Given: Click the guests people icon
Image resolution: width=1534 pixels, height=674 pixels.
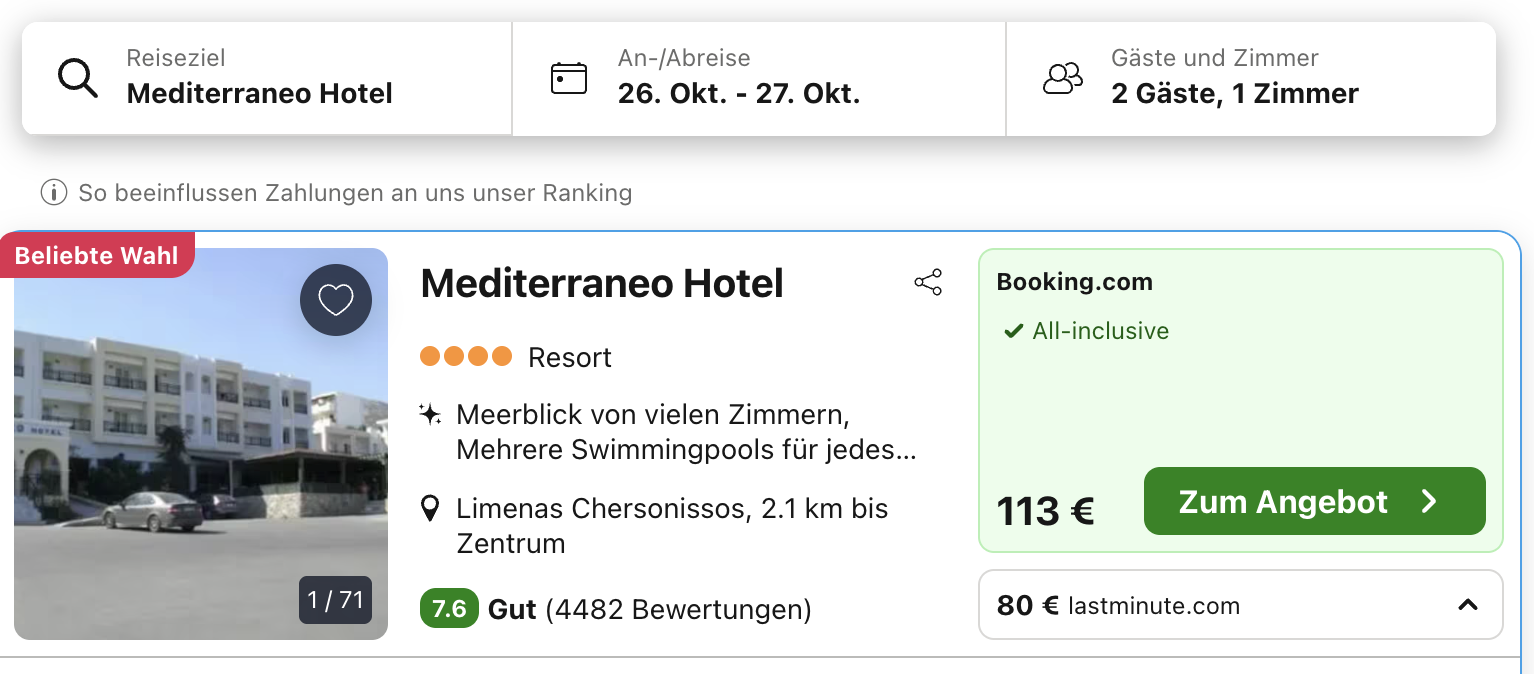Looking at the screenshot, I should 1062,78.
